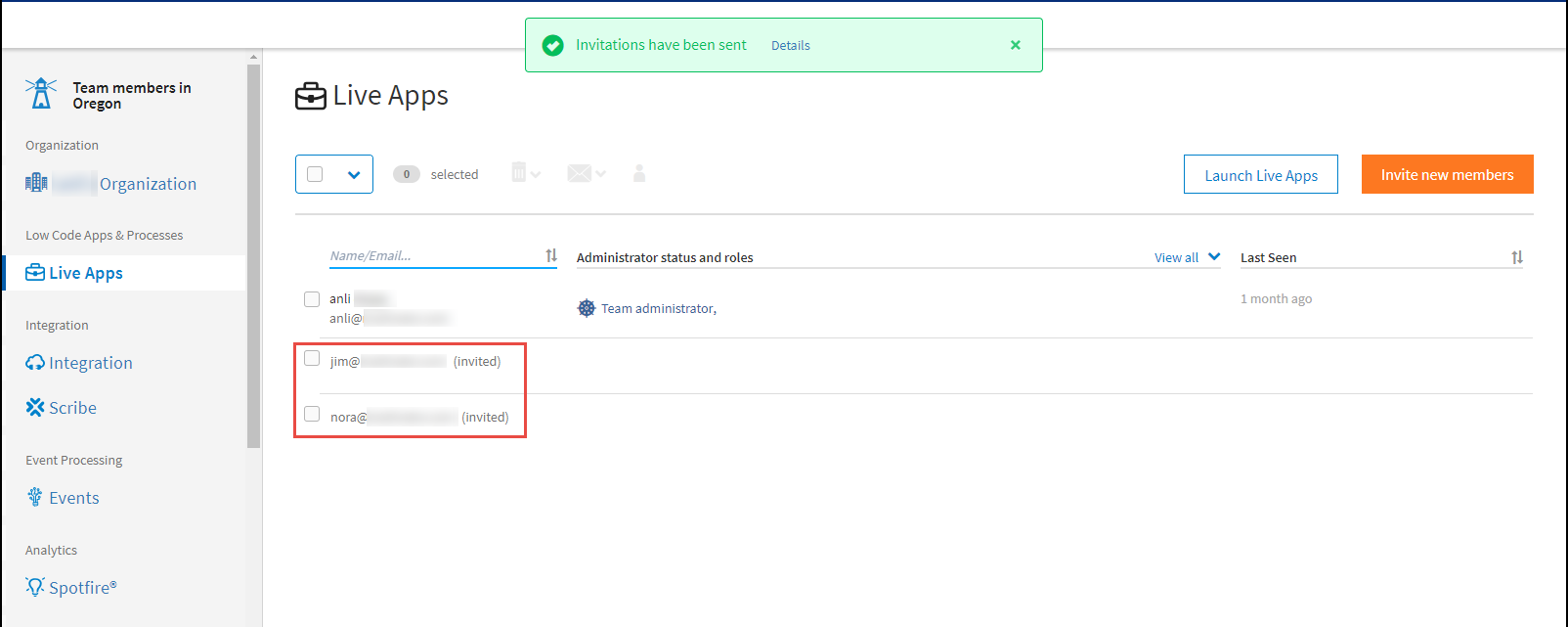
Task: Sort members by Name/Email using arrows icon
Action: [551, 255]
